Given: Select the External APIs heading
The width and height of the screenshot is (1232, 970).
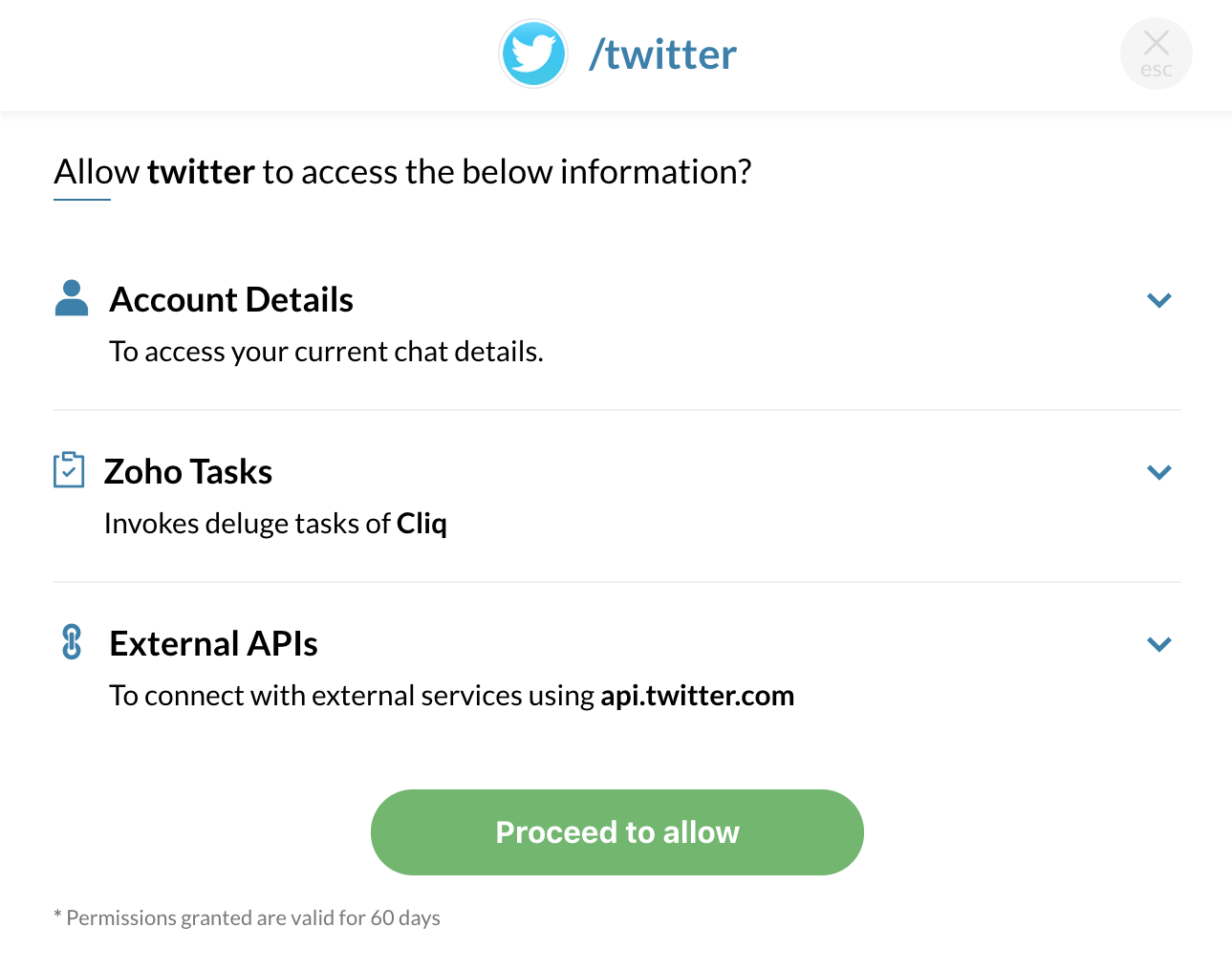Looking at the screenshot, I should (x=213, y=644).
